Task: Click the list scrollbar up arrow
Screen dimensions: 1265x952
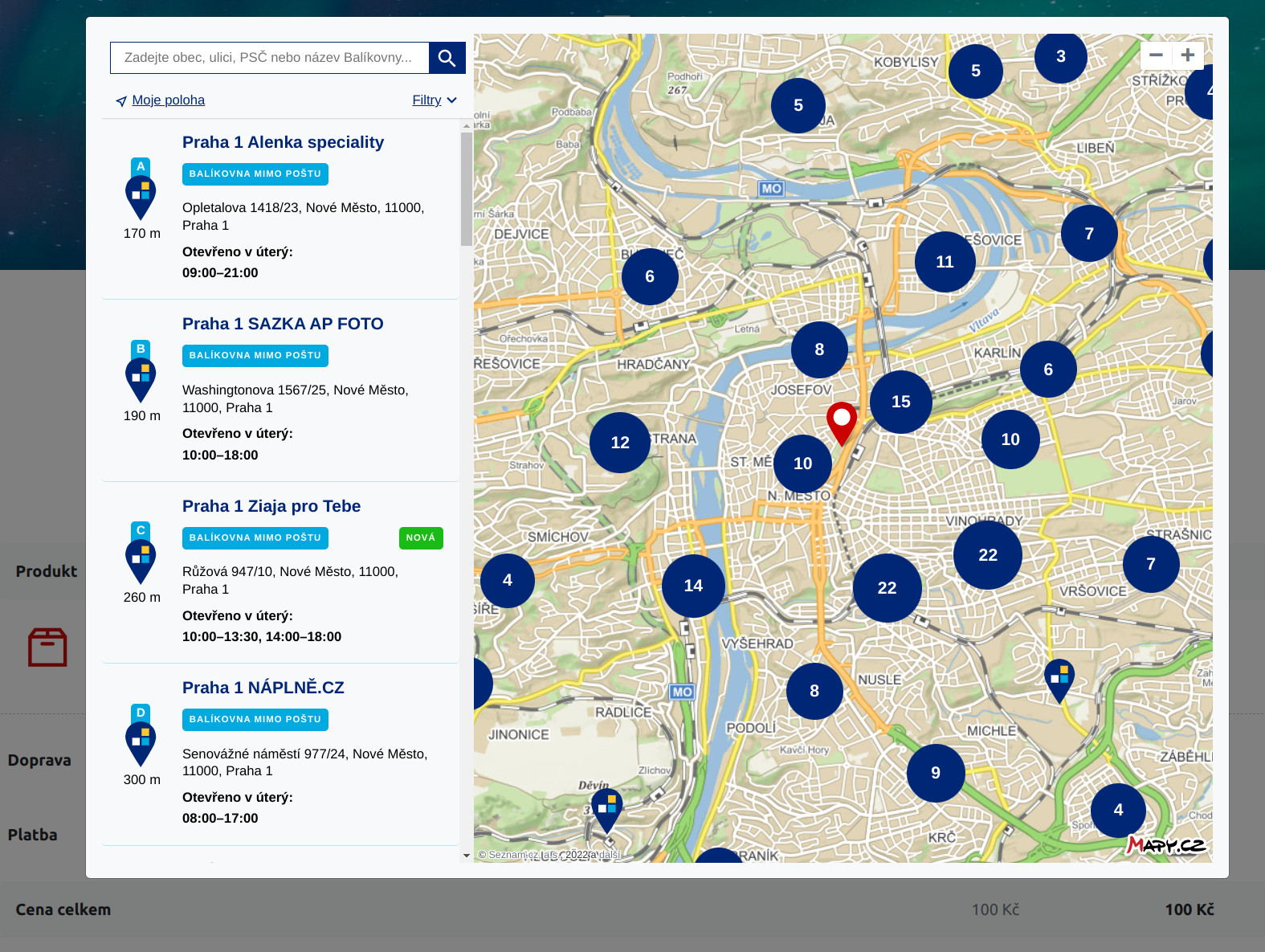Action: [x=467, y=126]
